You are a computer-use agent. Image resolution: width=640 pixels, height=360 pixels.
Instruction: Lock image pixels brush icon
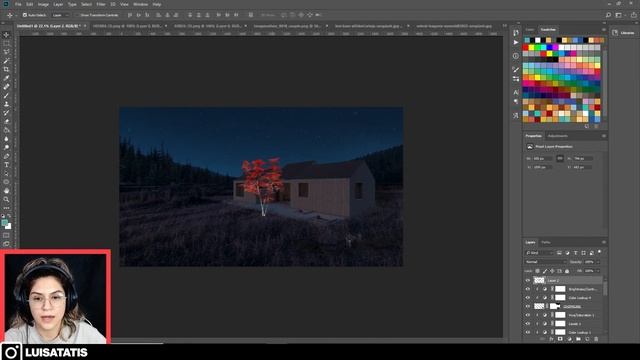pyautogui.click(x=545, y=271)
